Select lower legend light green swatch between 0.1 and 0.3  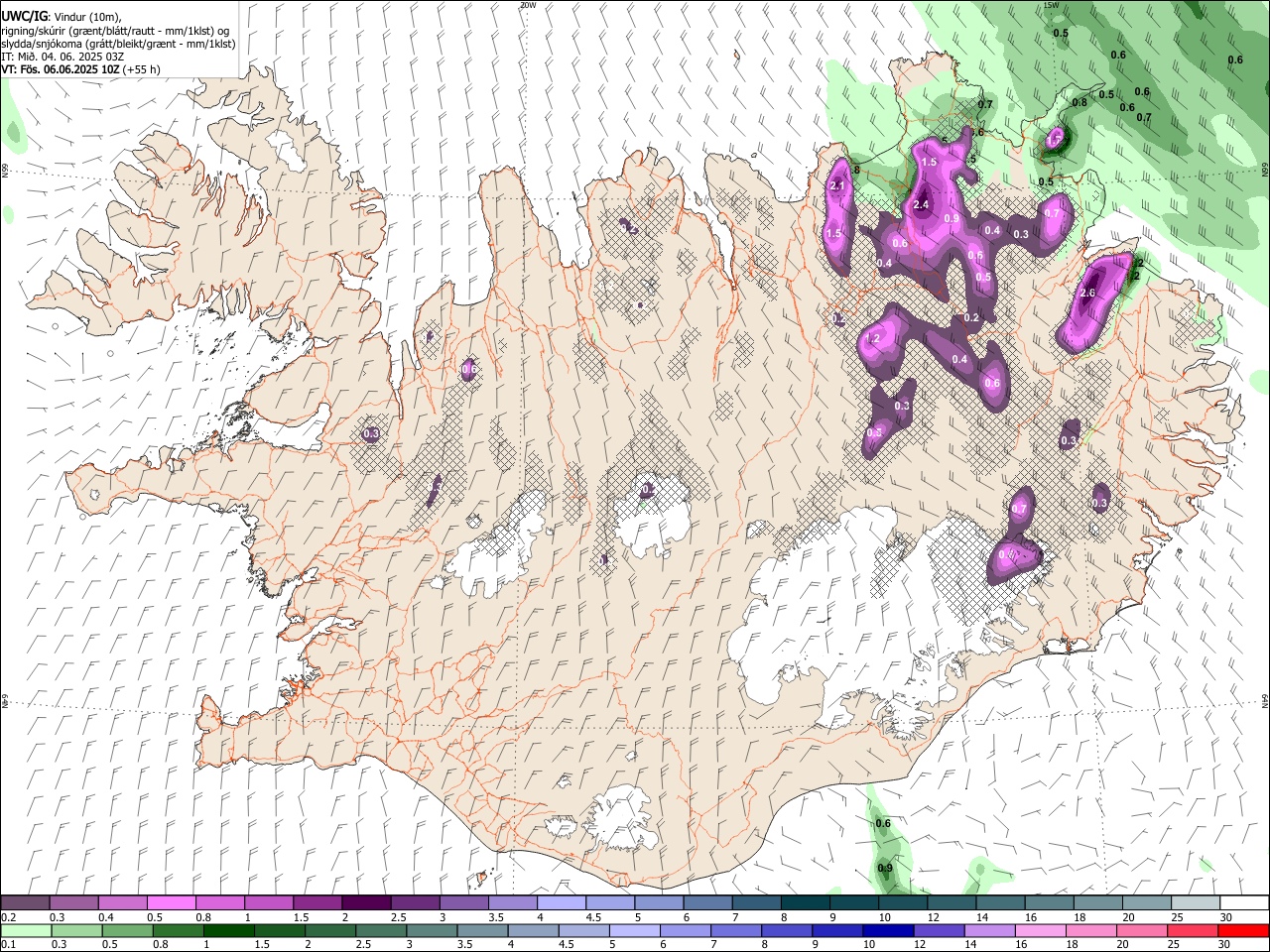[x=26, y=930]
